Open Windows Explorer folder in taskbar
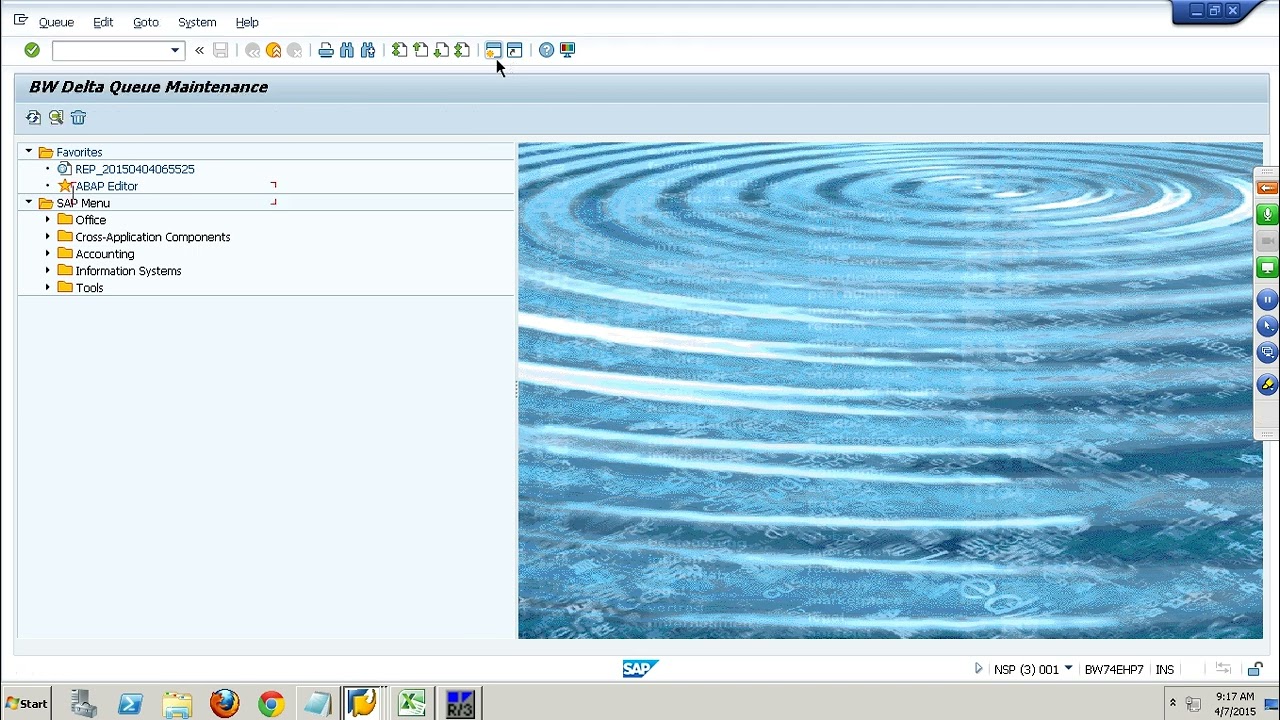The image size is (1280, 720). (x=177, y=704)
